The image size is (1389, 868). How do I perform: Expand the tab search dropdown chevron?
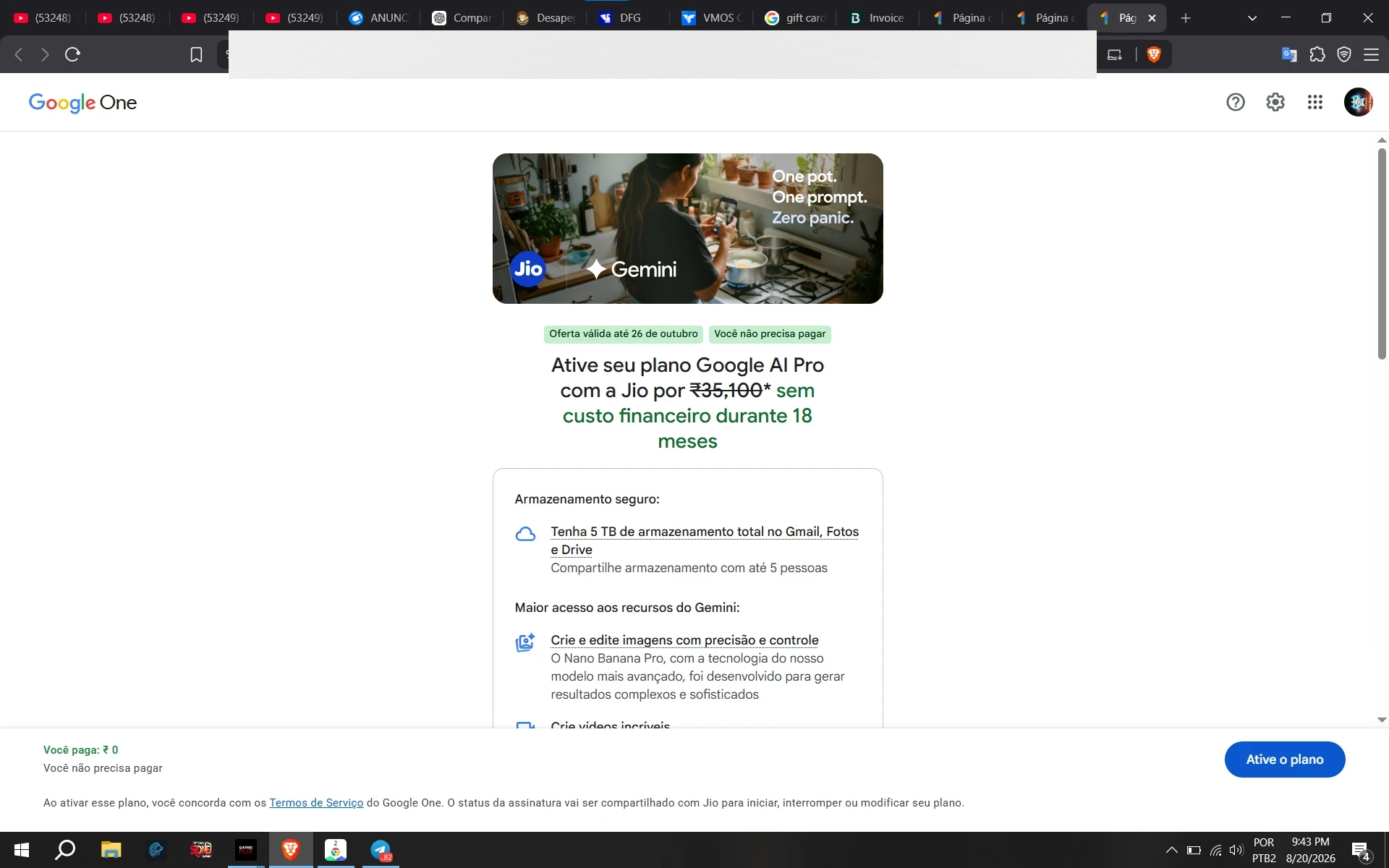[x=1252, y=18]
